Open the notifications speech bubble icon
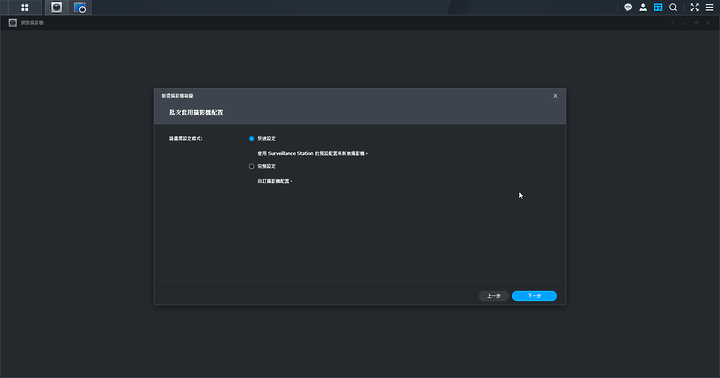720x378 pixels. (628, 7)
